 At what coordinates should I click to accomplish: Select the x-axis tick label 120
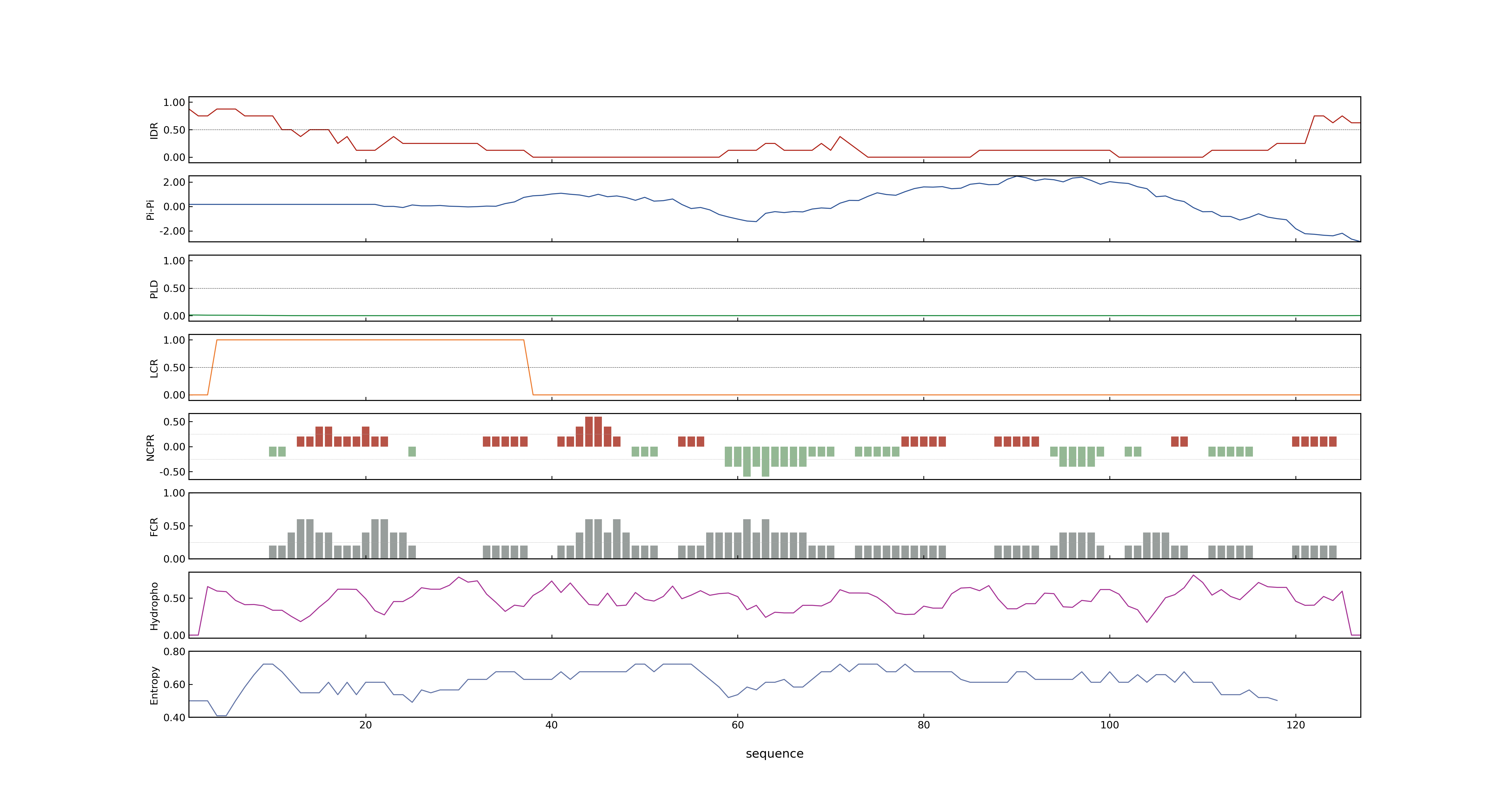1295,725
